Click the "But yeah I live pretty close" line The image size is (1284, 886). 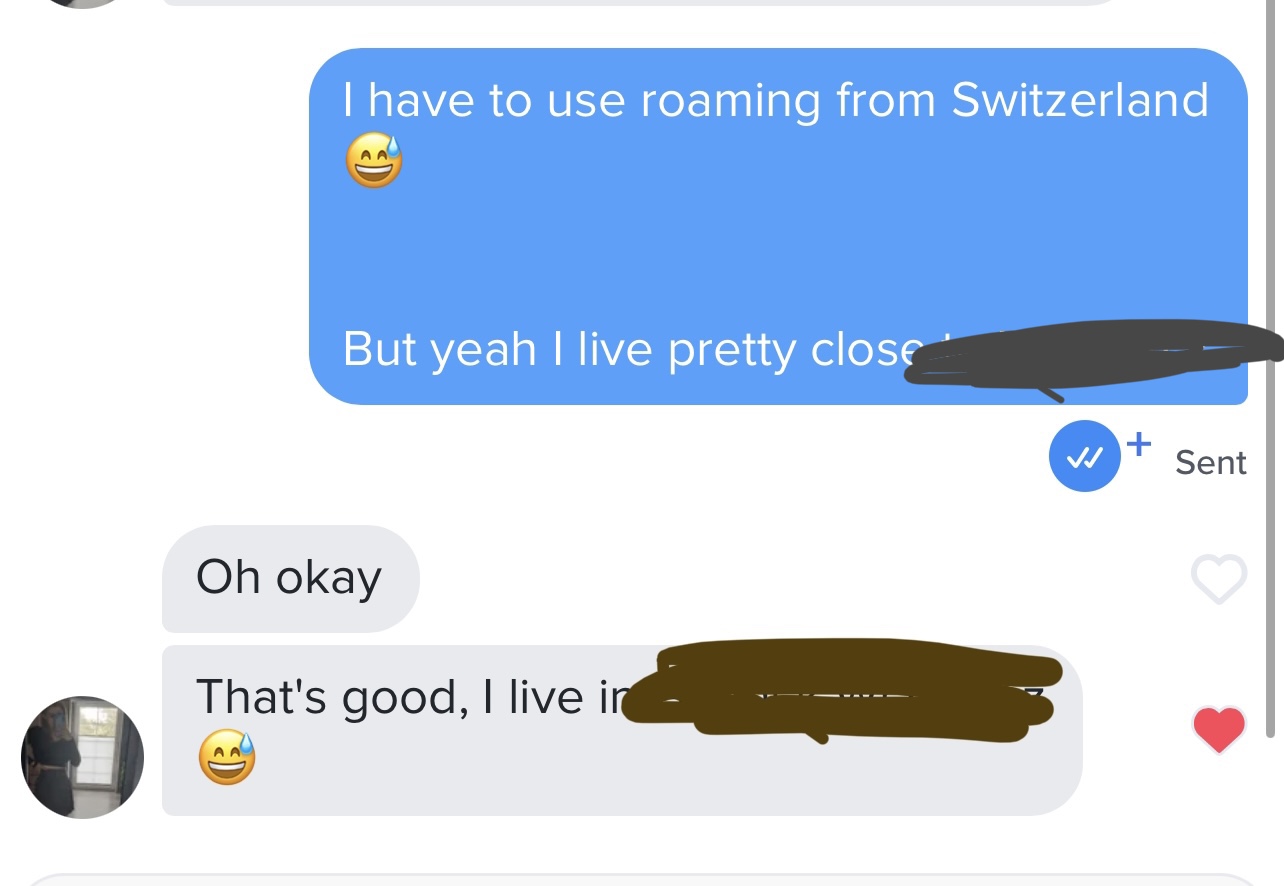coord(630,350)
